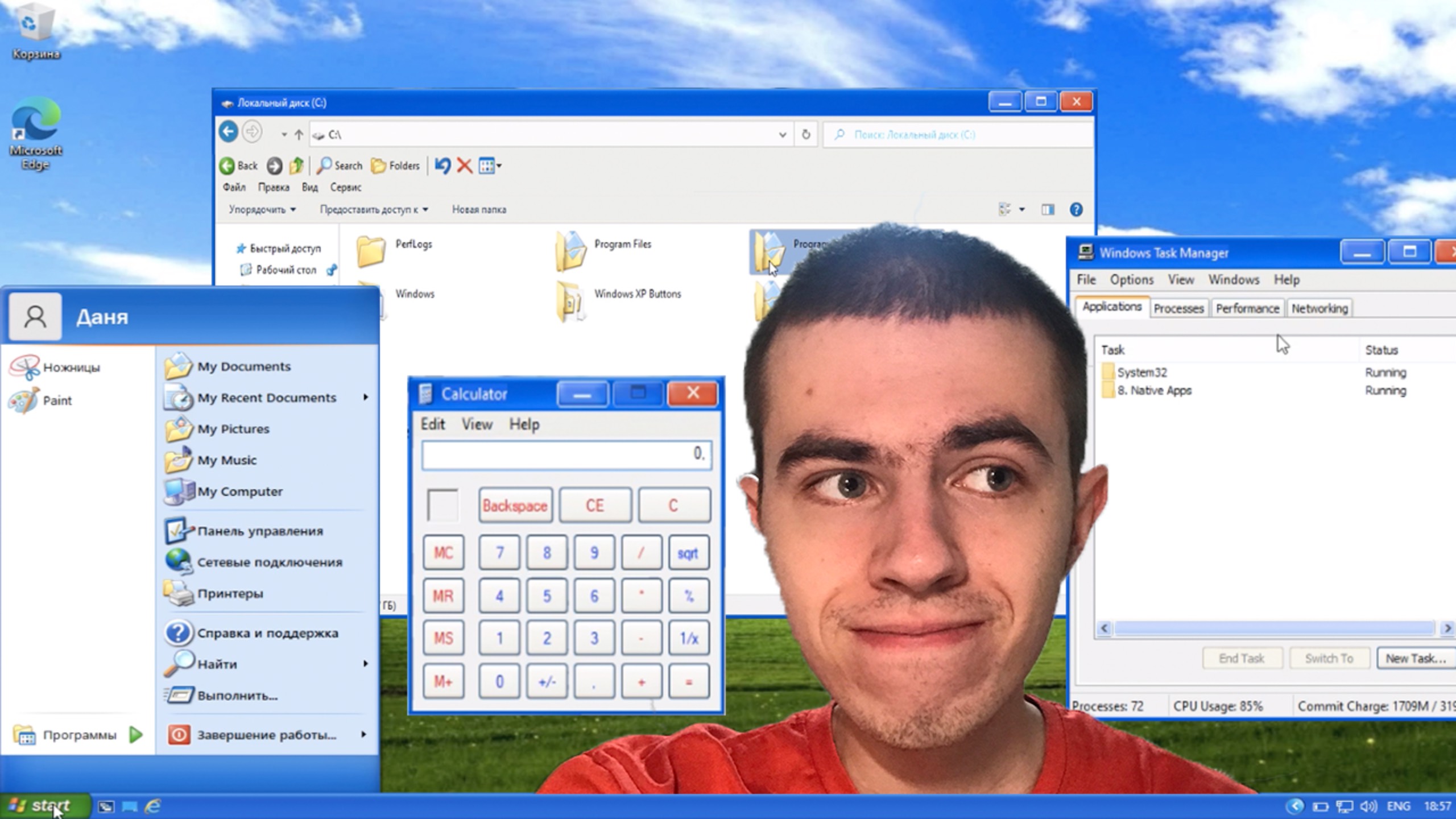Open the Упорядочить dropdown in Explorer
Image resolution: width=1456 pixels, height=819 pixels.
coord(260,209)
